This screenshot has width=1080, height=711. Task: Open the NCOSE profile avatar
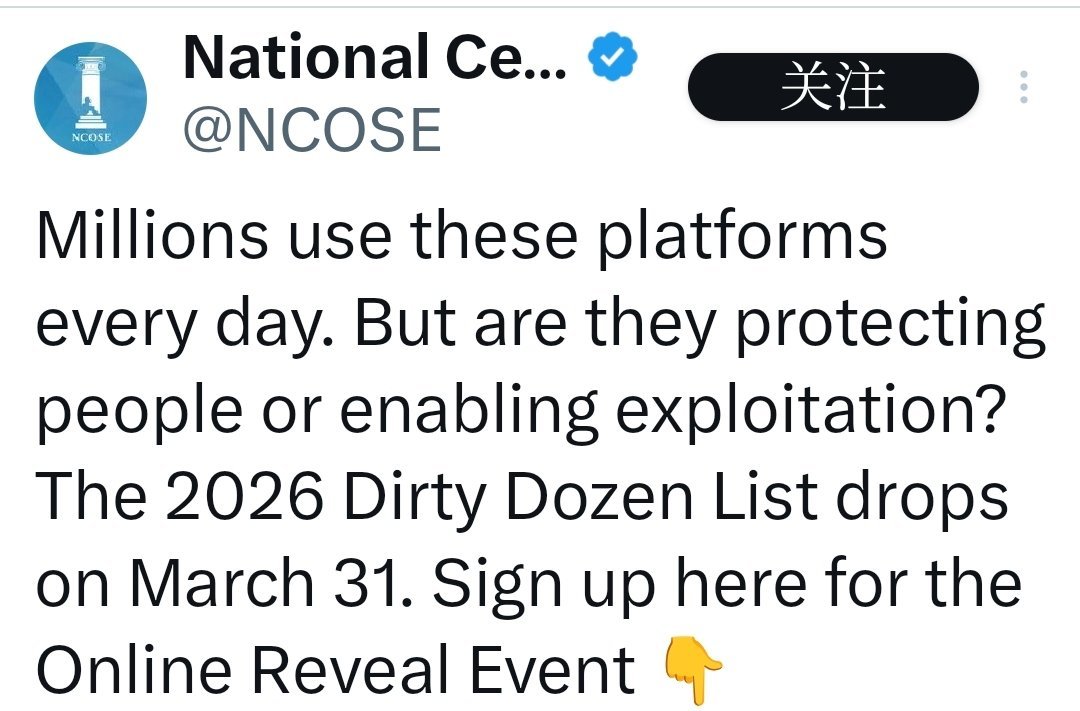90,98
